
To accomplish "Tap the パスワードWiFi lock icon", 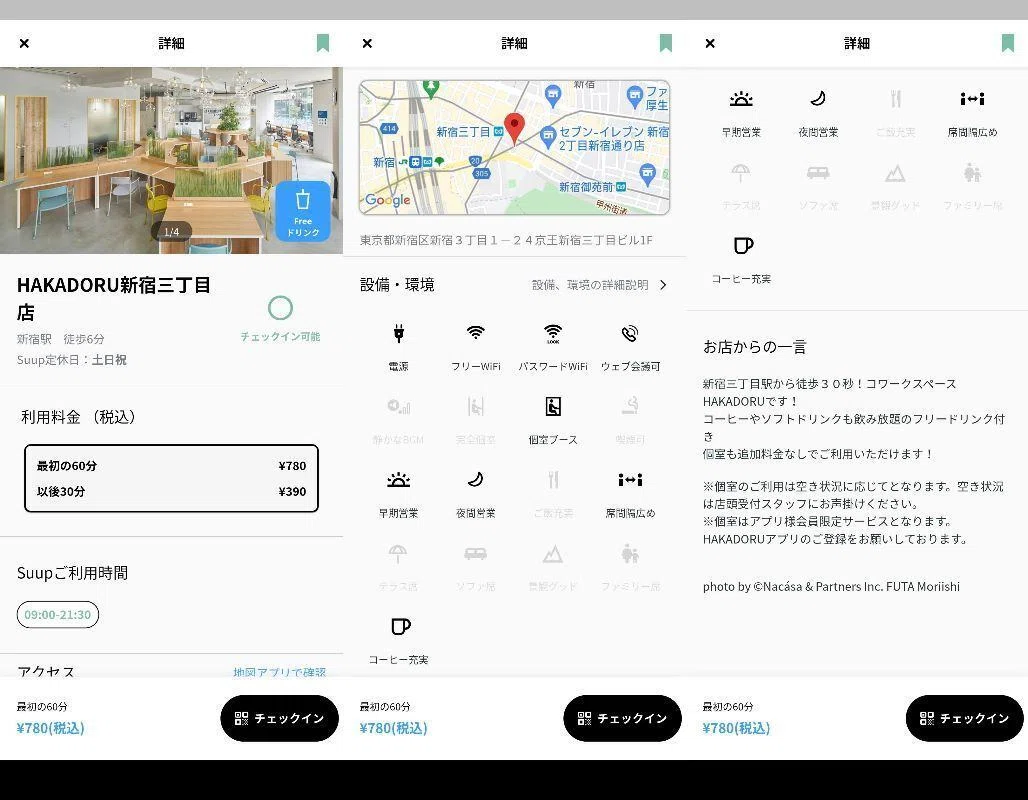I will point(553,333).
